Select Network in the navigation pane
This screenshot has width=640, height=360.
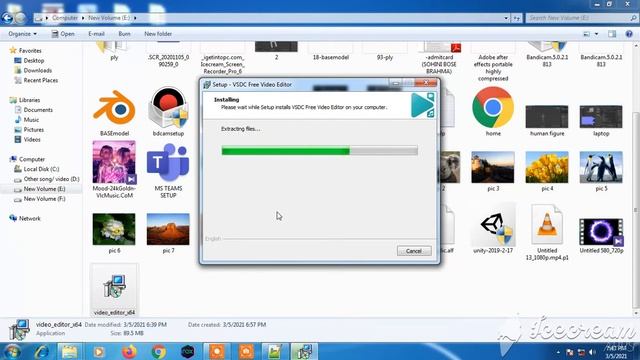tap(29, 218)
